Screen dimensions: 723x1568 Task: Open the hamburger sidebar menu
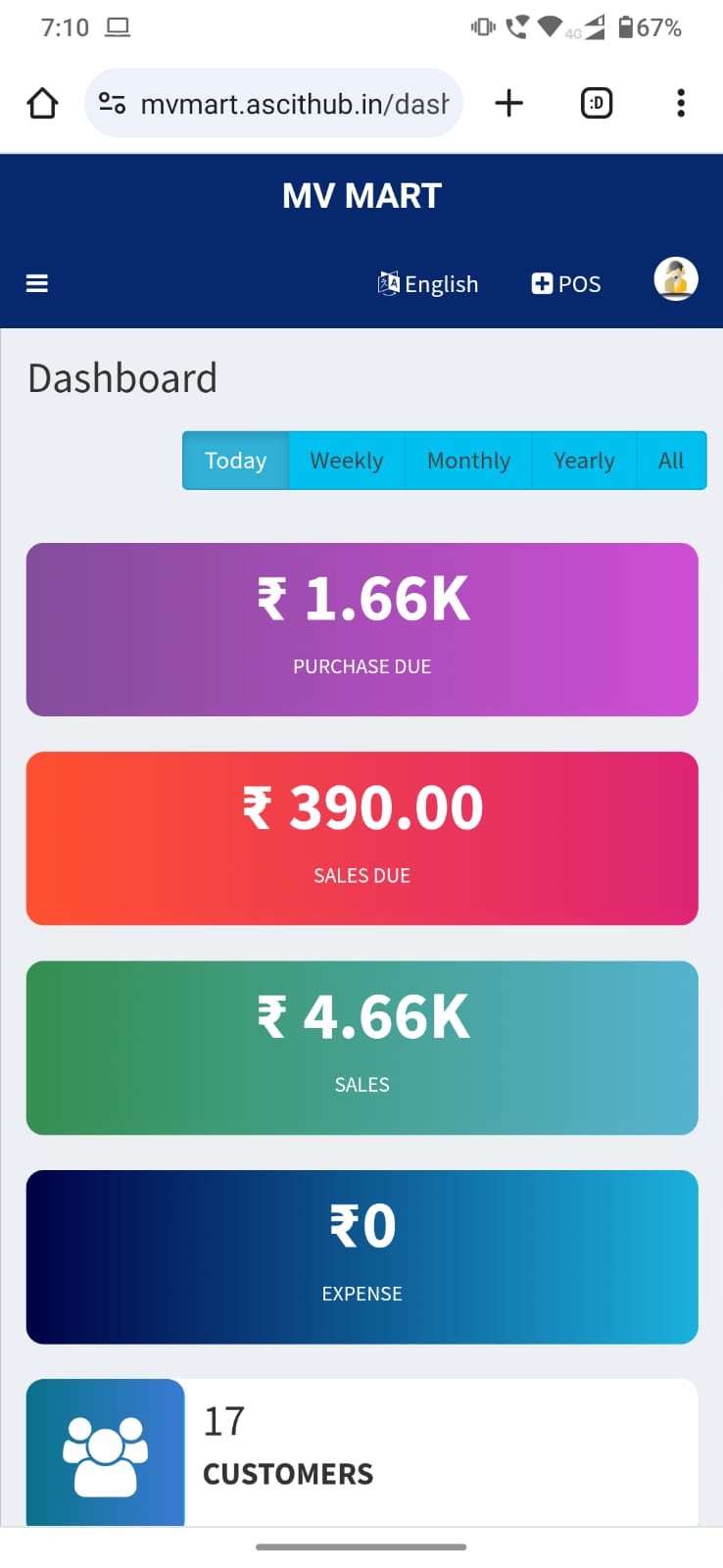tap(37, 283)
